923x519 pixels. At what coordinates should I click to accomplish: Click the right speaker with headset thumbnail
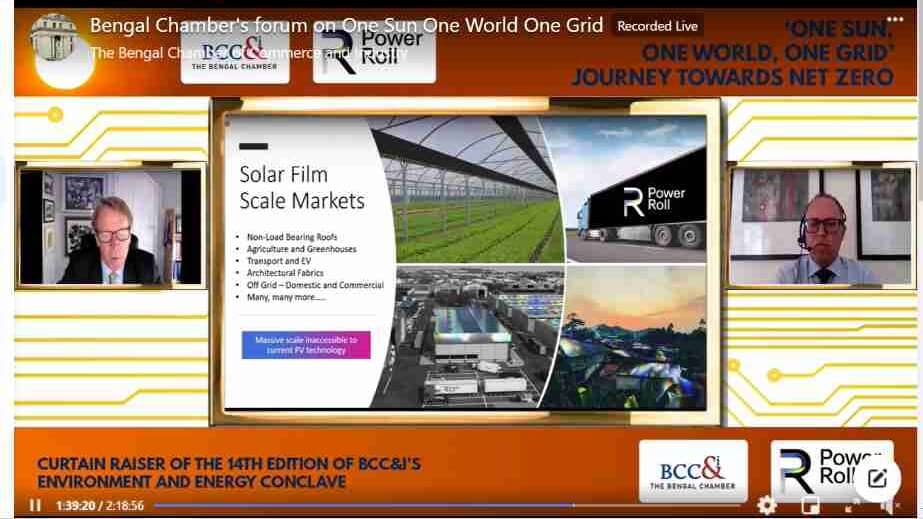(820, 227)
